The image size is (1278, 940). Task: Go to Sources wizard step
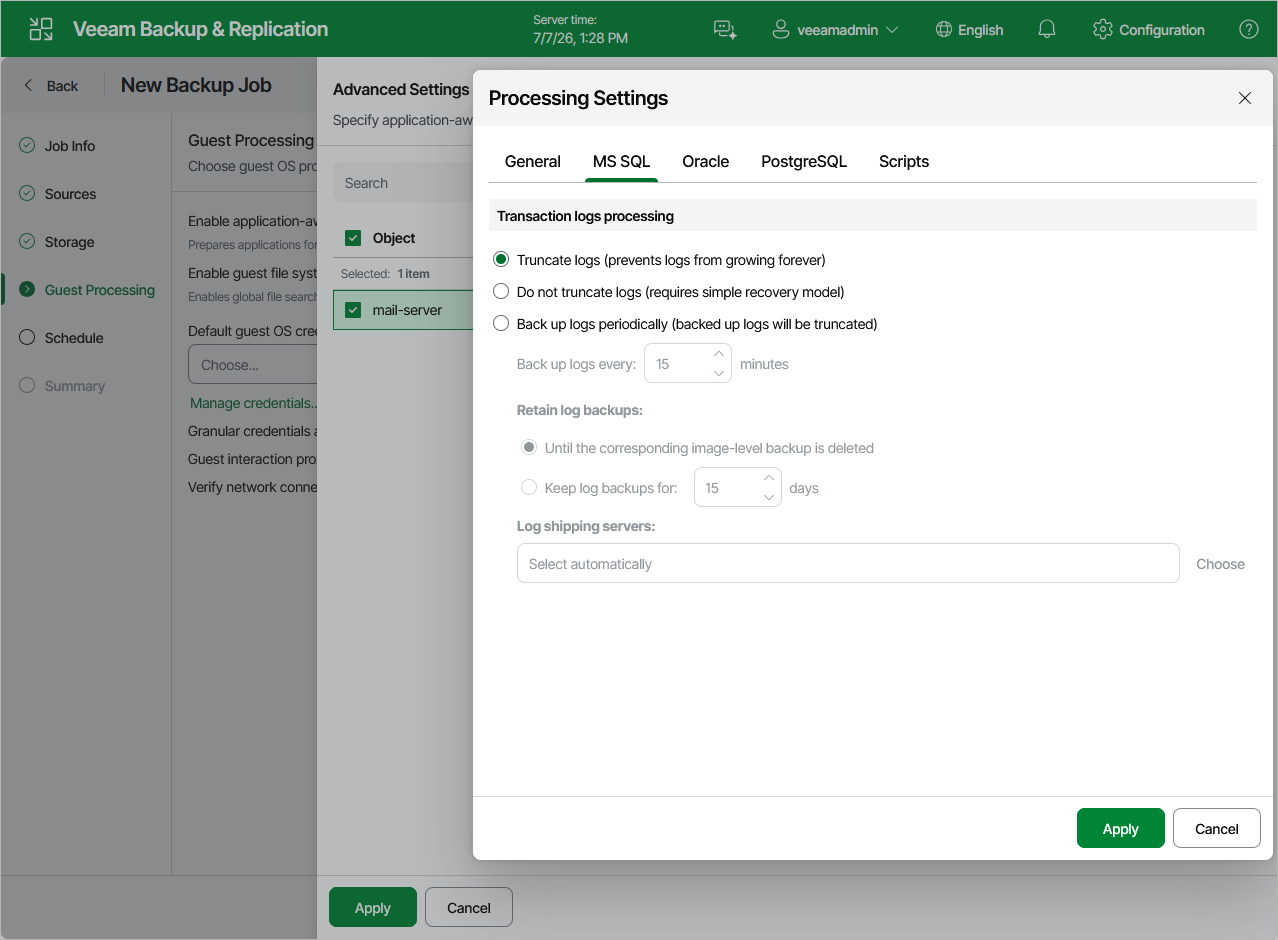tap(71, 194)
